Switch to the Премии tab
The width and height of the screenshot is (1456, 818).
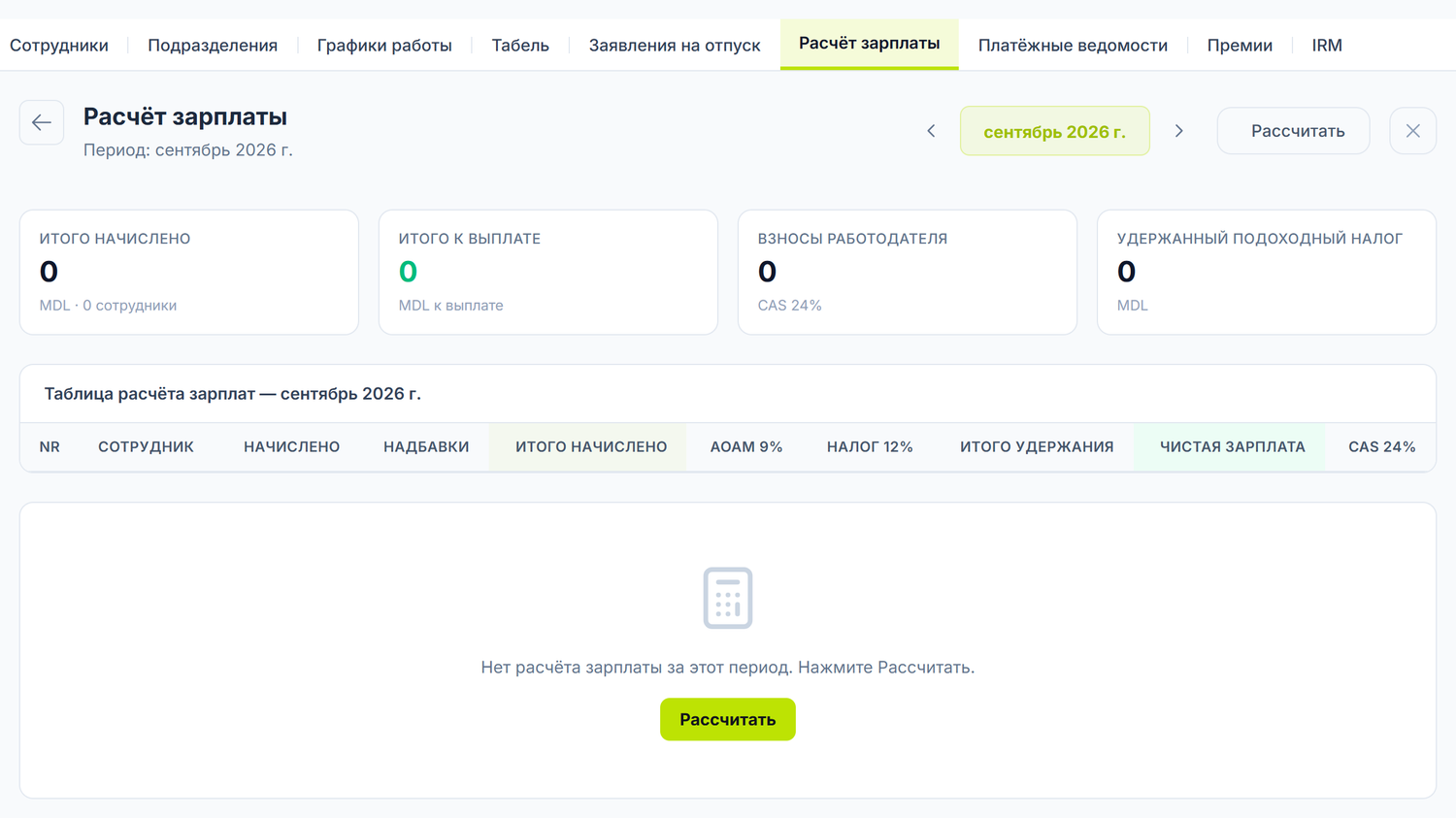point(1240,45)
